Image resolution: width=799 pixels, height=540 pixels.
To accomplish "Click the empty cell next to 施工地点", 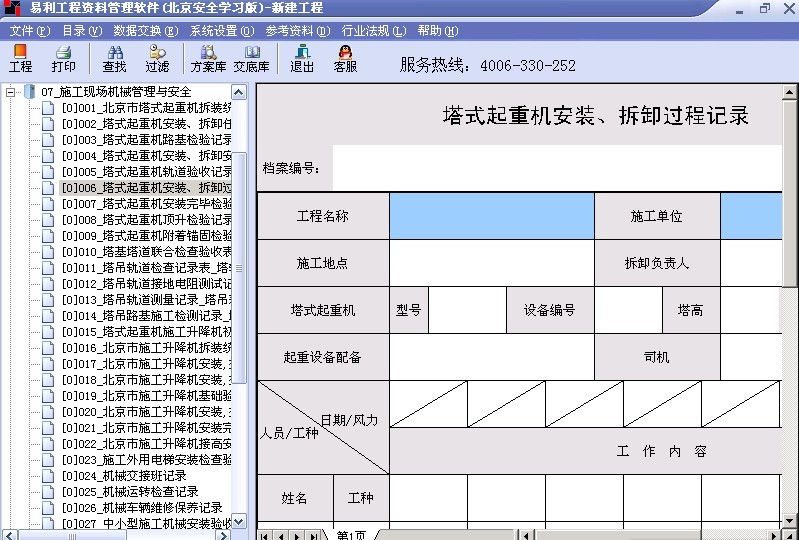I will (491, 264).
